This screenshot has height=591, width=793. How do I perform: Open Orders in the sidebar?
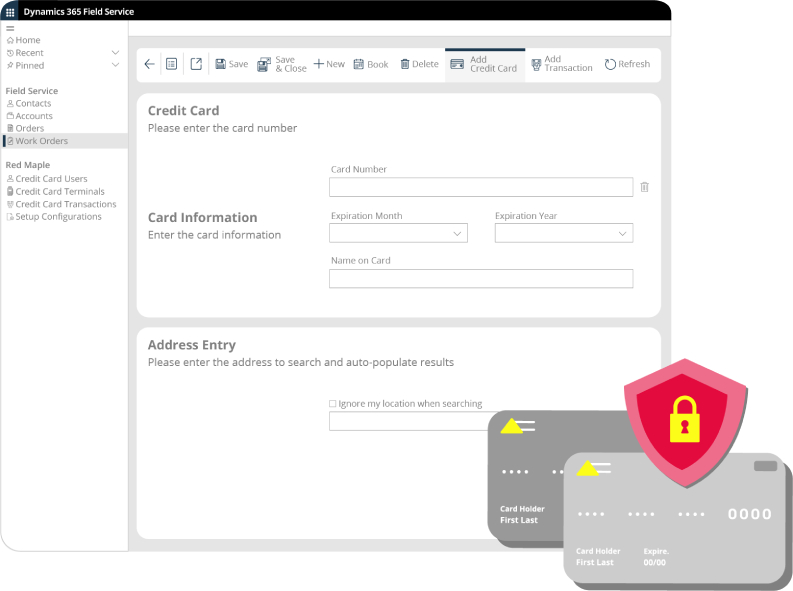[x=30, y=128]
